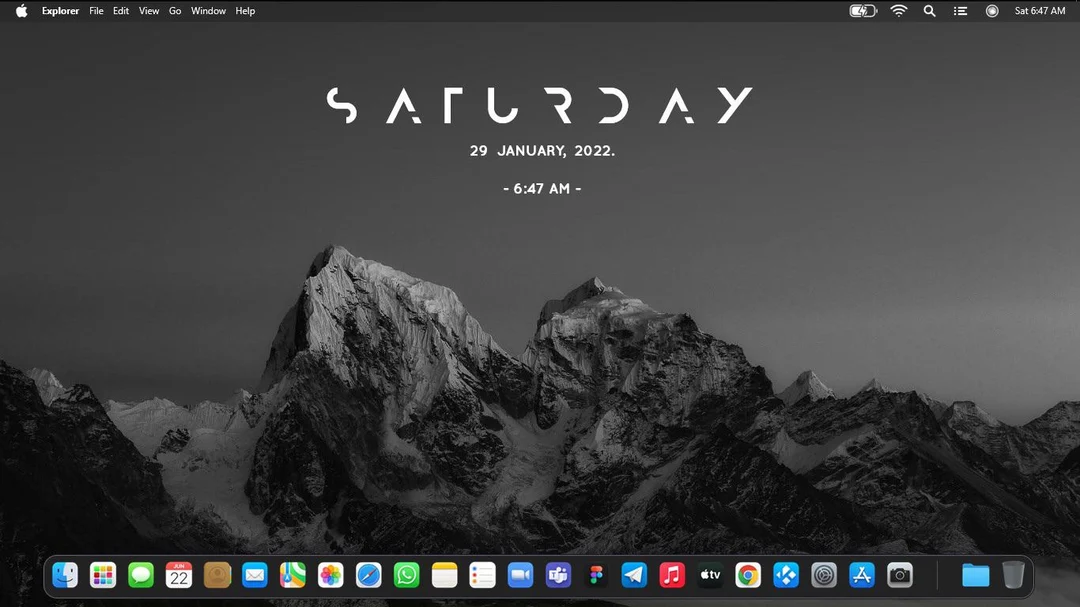Launch the Photos app
Image resolution: width=1080 pixels, height=607 pixels.
point(331,575)
